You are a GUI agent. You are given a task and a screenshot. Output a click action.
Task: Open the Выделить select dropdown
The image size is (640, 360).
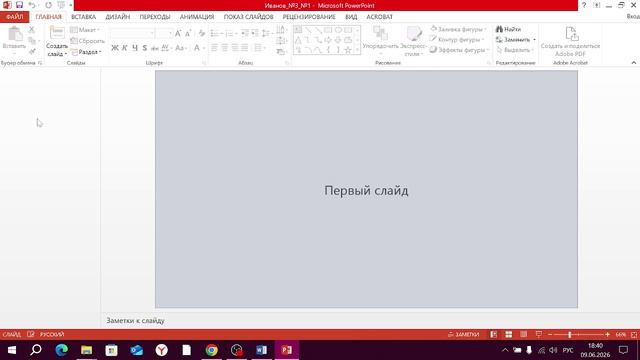pos(515,50)
